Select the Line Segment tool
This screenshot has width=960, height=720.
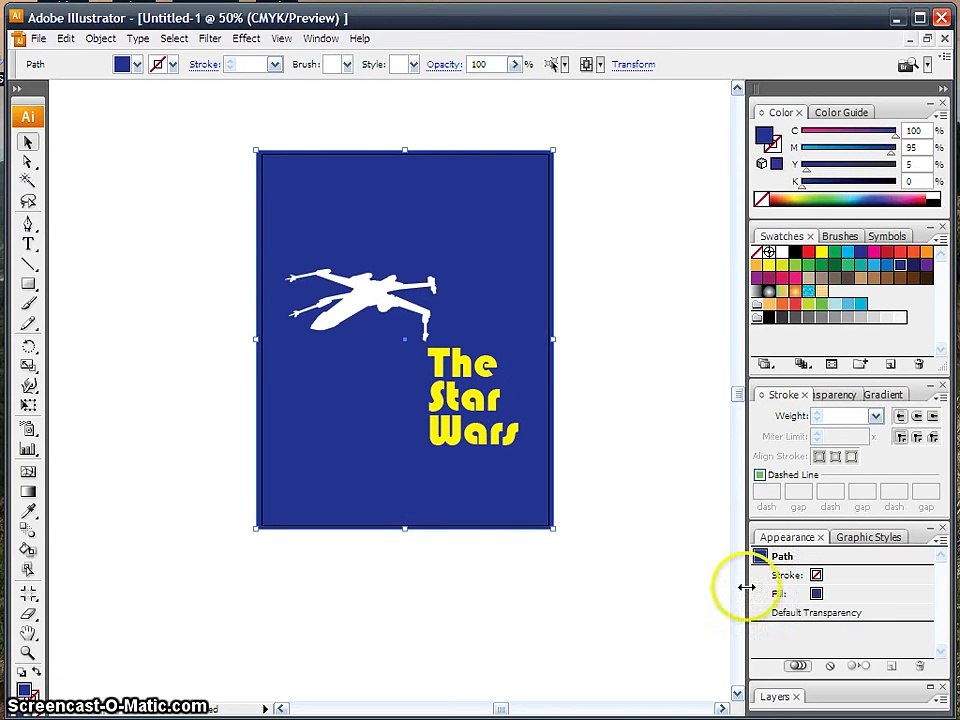(x=28, y=264)
